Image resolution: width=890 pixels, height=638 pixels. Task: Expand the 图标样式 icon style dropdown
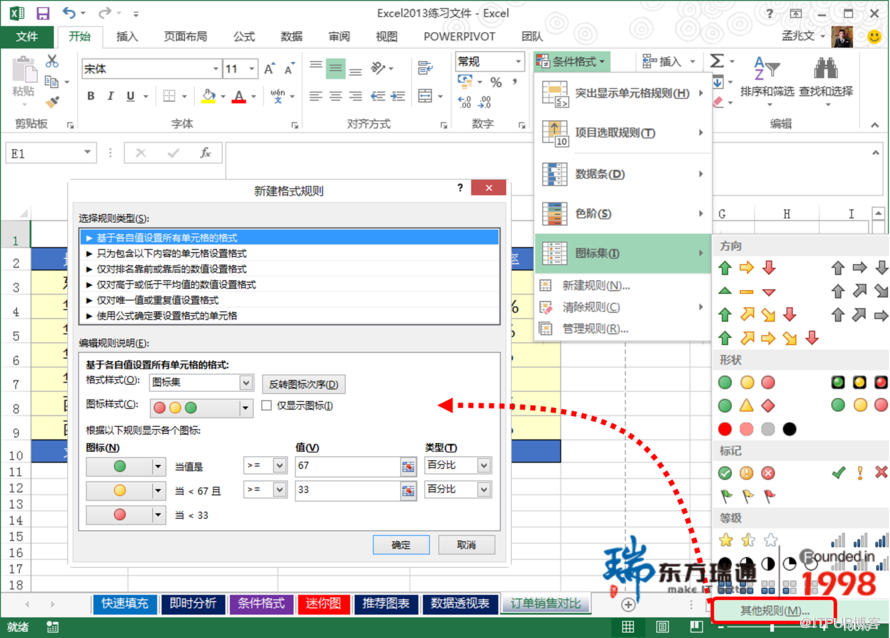[x=246, y=408]
